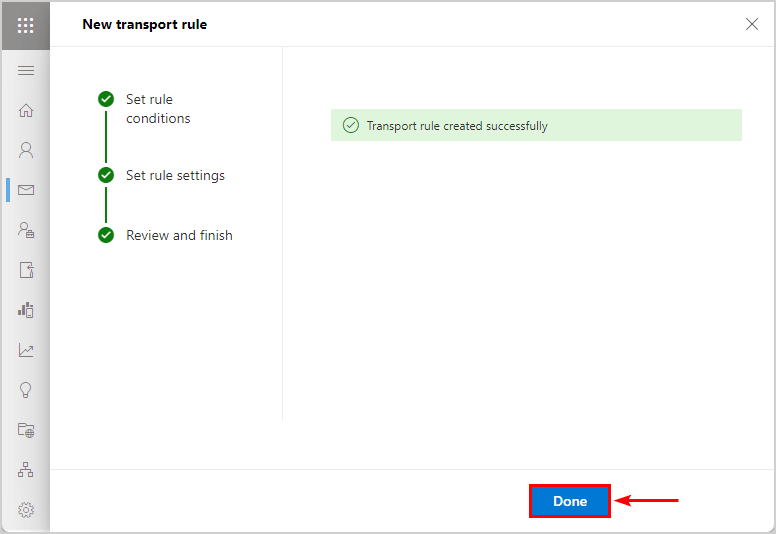Toggle the hamburger navigation menu
Viewport: 776px width, 534px height.
click(x=26, y=71)
